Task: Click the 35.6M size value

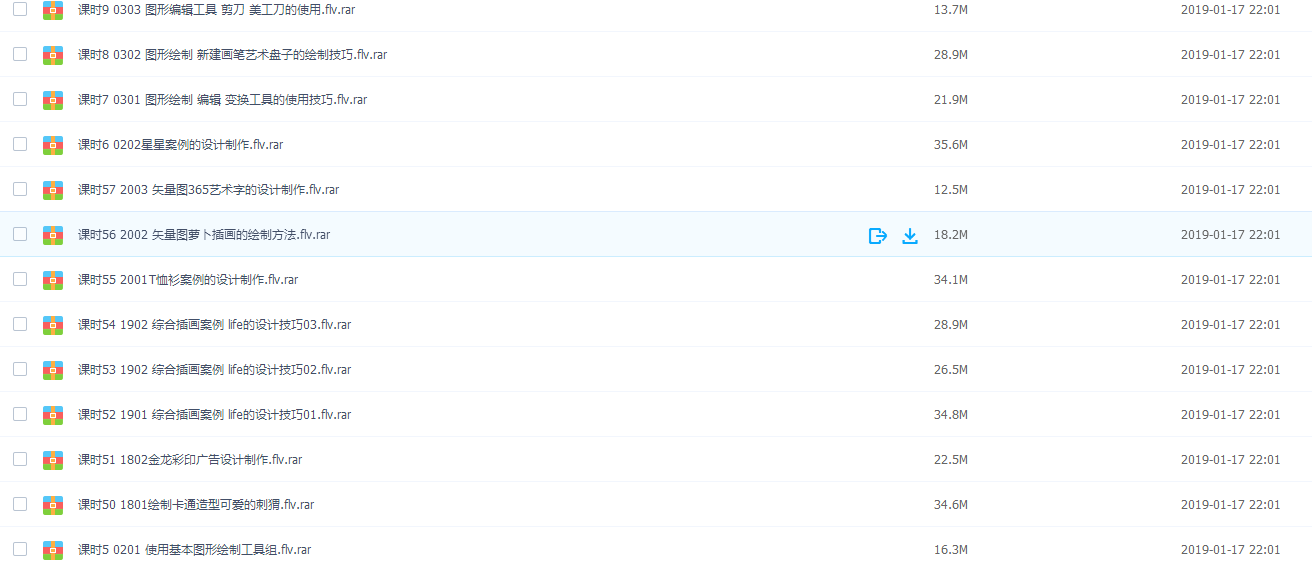Action: coord(950,145)
